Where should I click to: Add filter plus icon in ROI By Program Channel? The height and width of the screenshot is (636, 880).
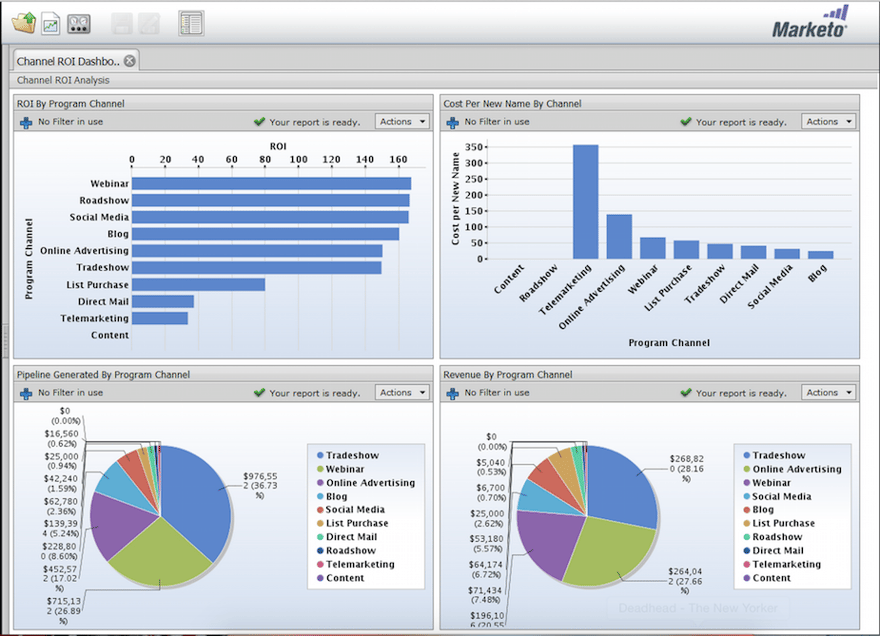(26, 122)
